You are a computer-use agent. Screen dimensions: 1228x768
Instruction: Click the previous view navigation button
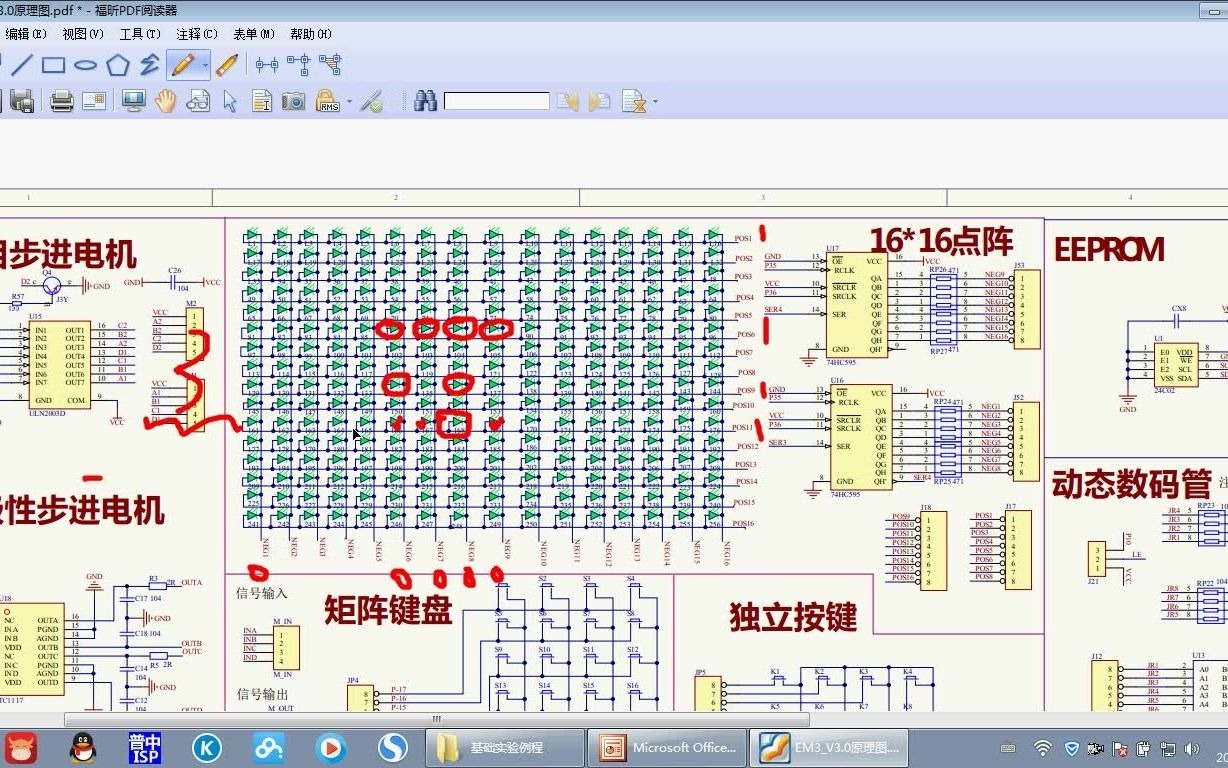click(x=567, y=100)
